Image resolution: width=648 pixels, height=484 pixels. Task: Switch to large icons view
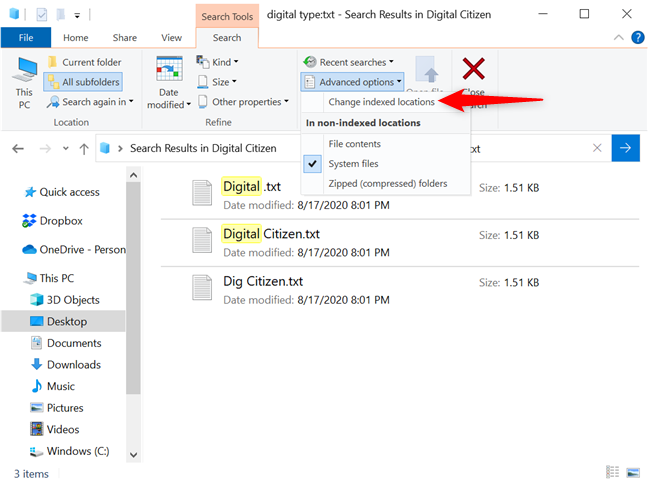pos(633,472)
